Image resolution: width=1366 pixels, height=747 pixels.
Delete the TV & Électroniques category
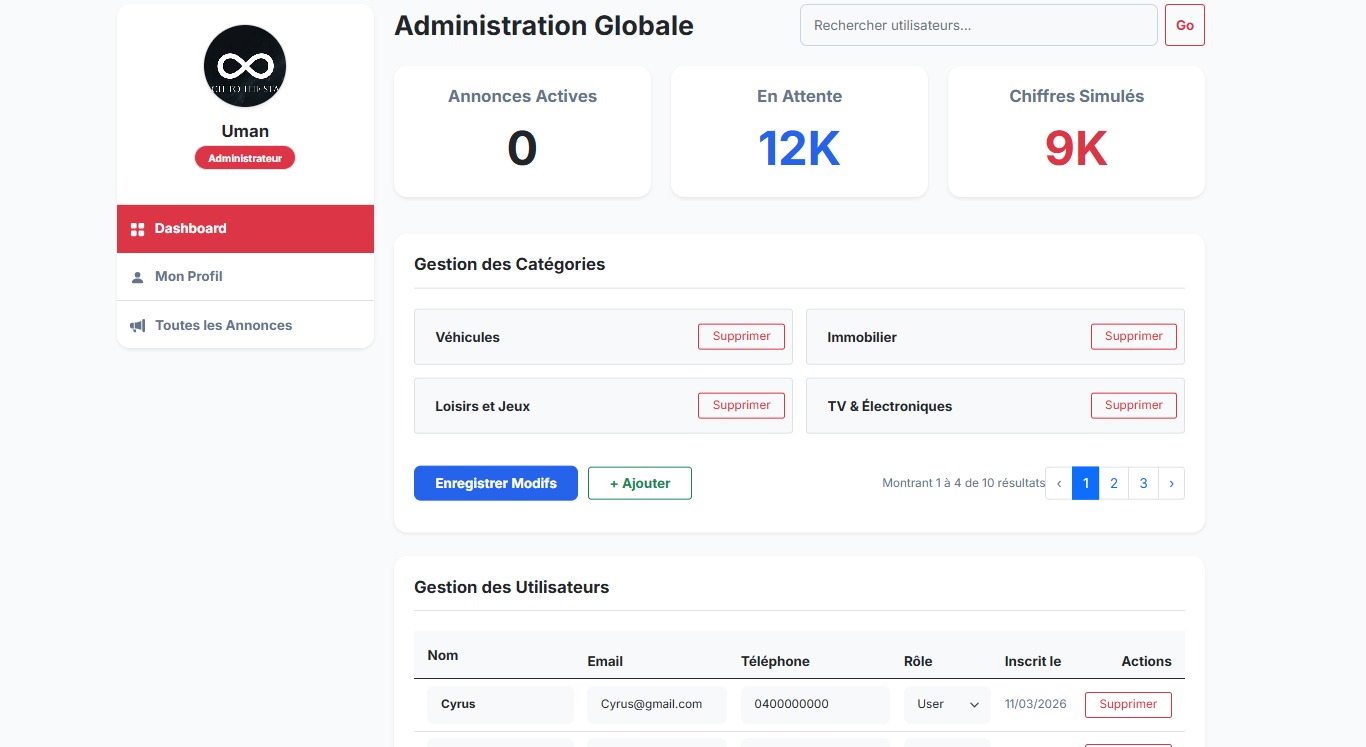(x=1133, y=406)
